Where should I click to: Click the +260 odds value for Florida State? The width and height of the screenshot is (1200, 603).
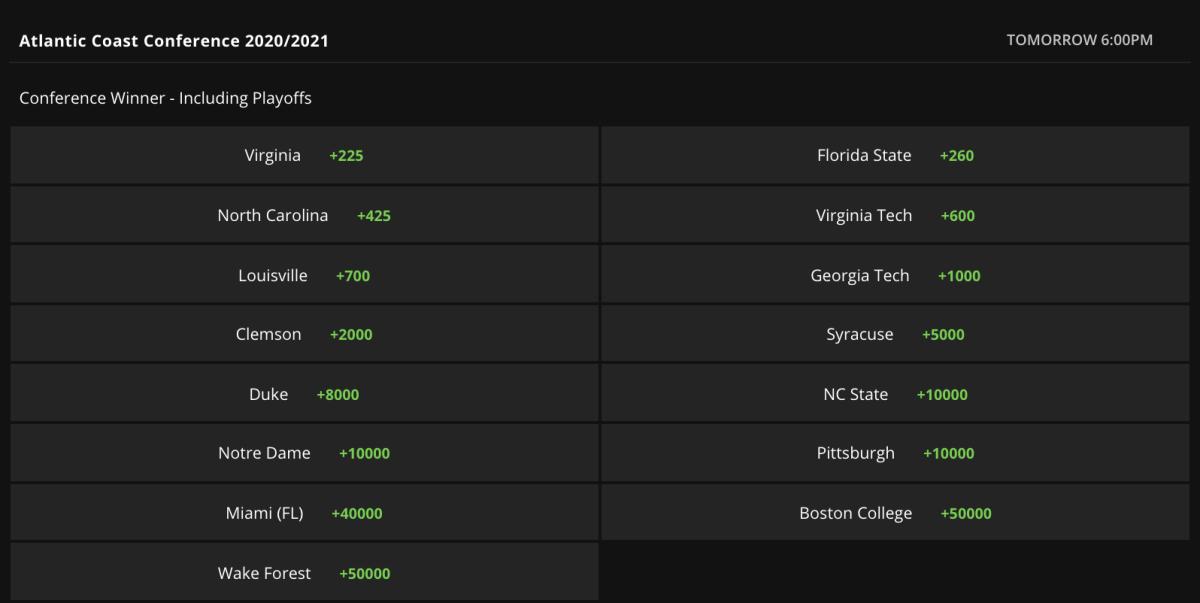(x=956, y=155)
